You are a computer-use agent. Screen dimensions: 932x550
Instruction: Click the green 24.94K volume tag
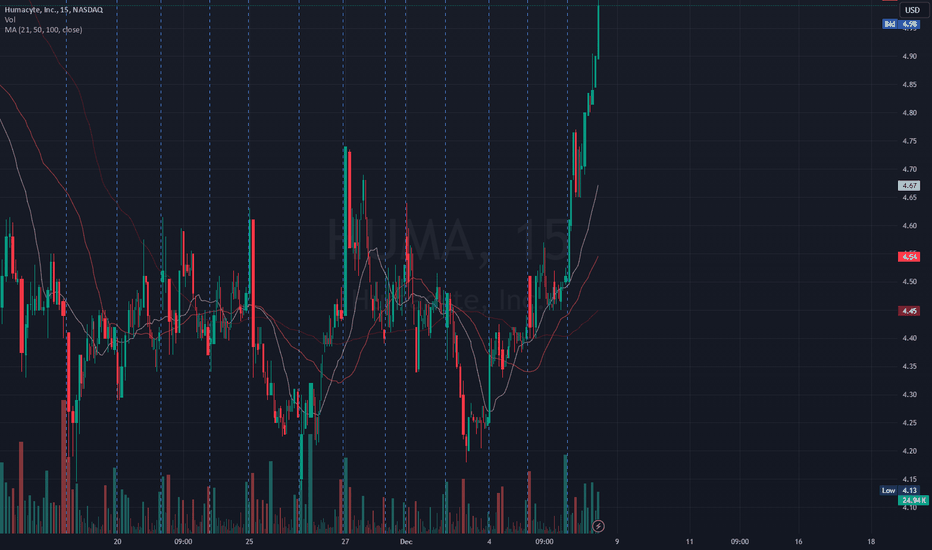(x=912, y=501)
